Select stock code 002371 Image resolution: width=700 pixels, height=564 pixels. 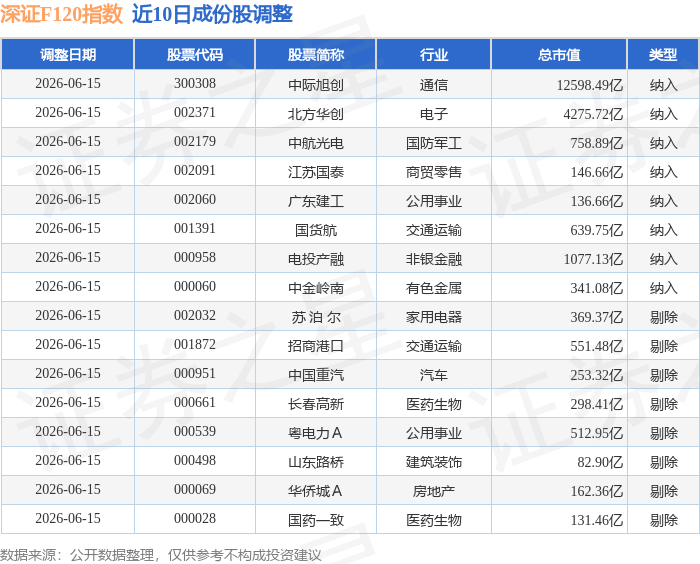click(195, 113)
